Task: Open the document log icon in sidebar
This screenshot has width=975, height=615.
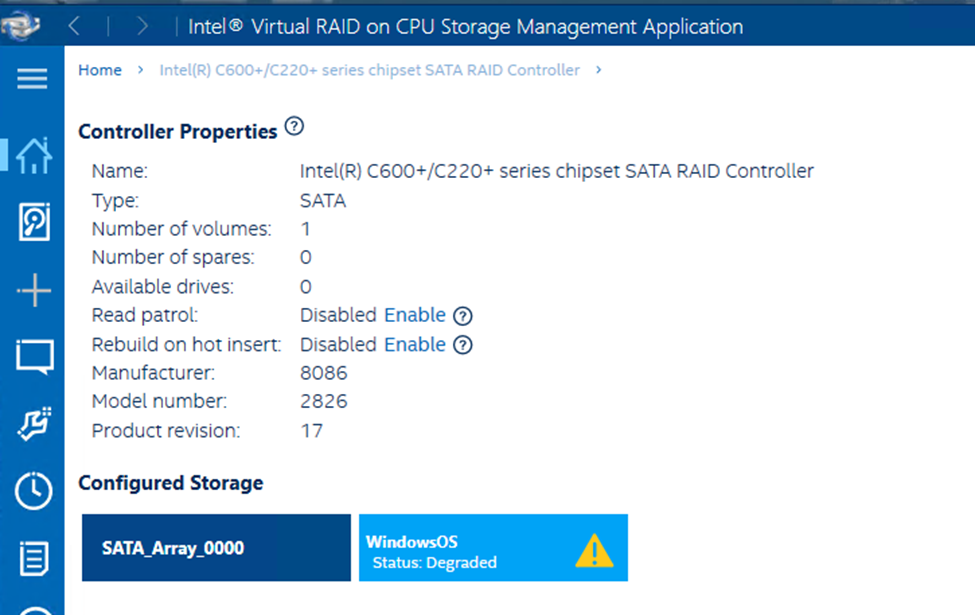Action: pyautogui.click(x=34, y=558)
